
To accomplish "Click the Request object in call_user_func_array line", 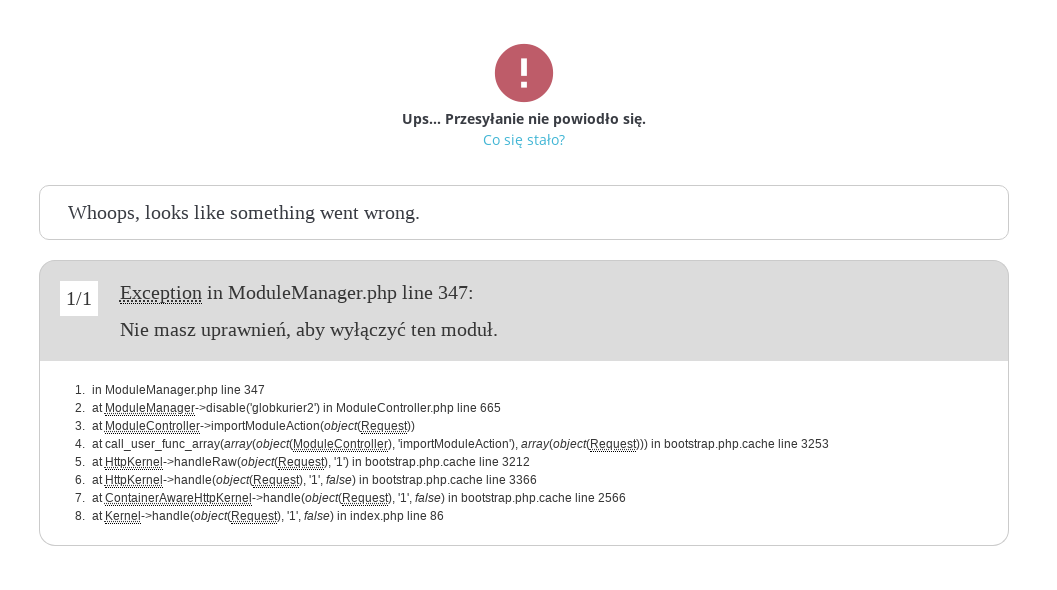I will [x=613, y=444].
